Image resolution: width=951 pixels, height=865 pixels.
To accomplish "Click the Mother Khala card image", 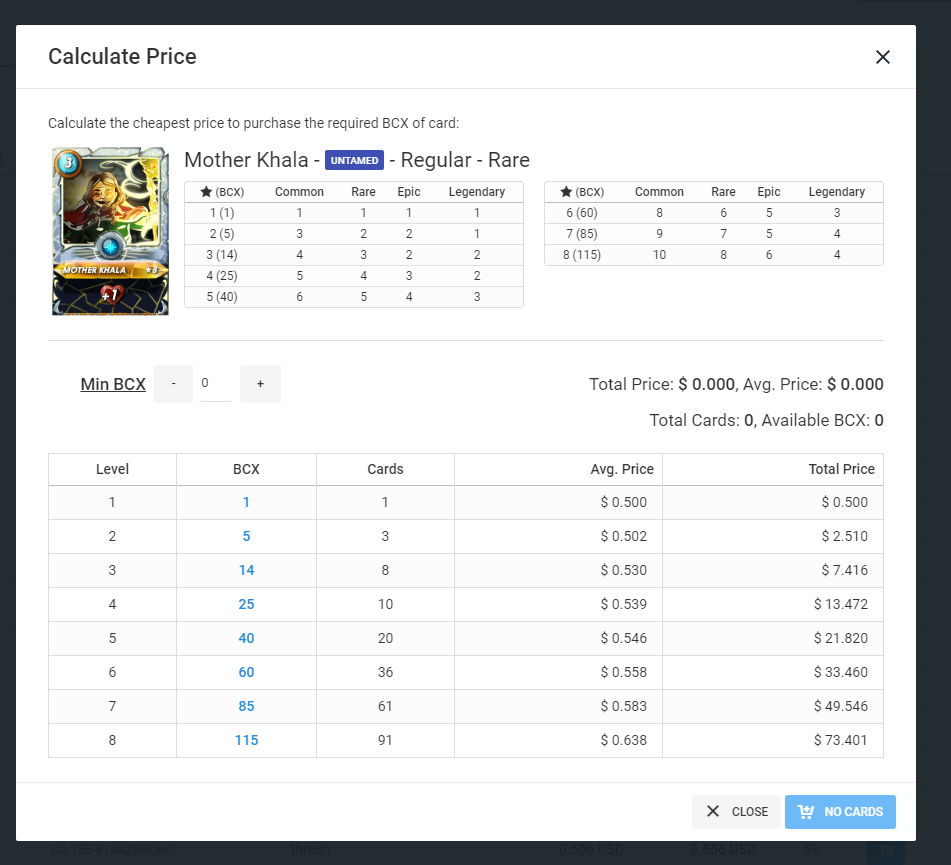I will [x=110, y=231].
